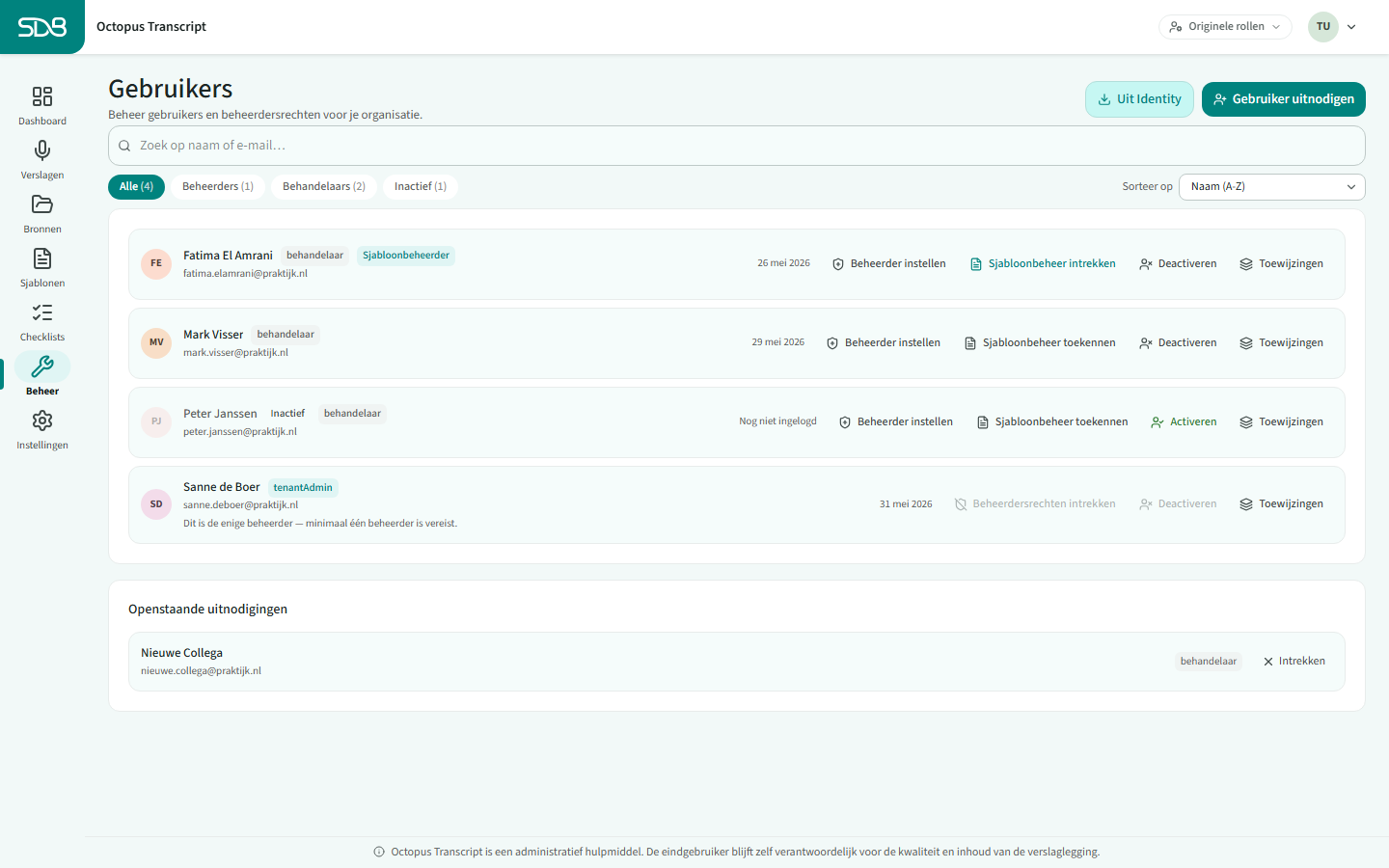Deactivate Mark Visser
1389x868 pixels.
(1178, 343)
